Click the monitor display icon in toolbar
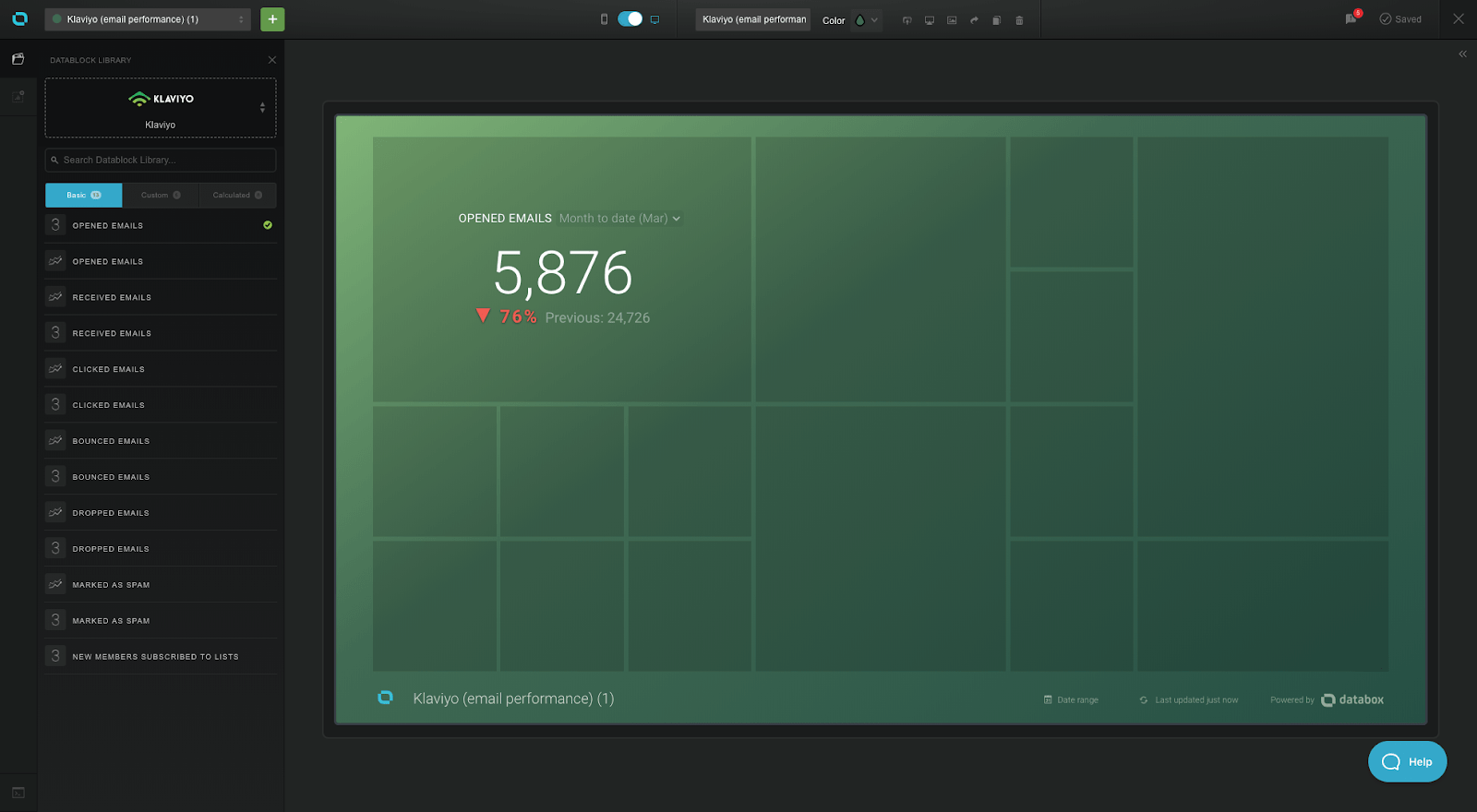Image resolution: width=1477 pixels, height=812 pixels. pyautogui.click(x=930, y=20)
